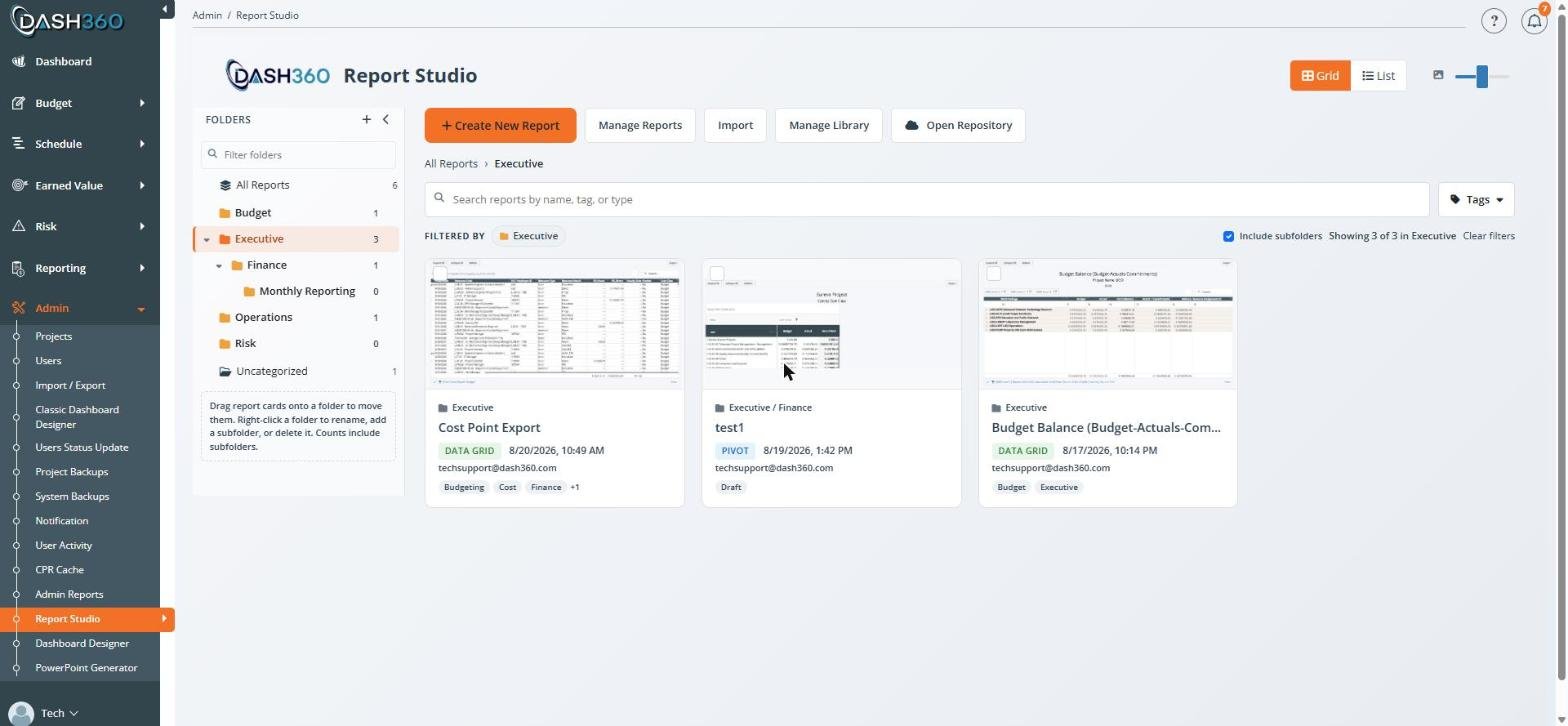
Task: Click the Dash360 Report Studio logo
Action: (x=277, y=75)
